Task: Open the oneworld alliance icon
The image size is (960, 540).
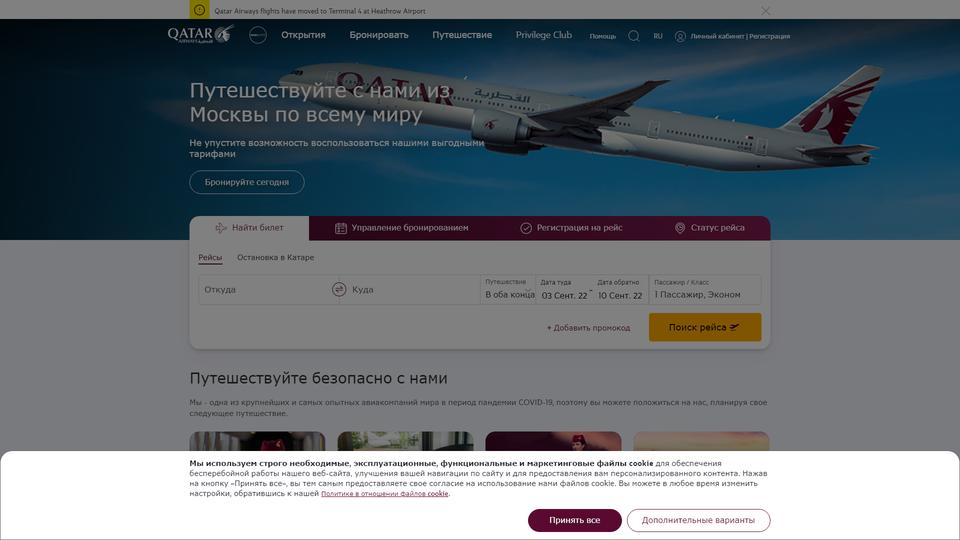Action: coord(258,35)
